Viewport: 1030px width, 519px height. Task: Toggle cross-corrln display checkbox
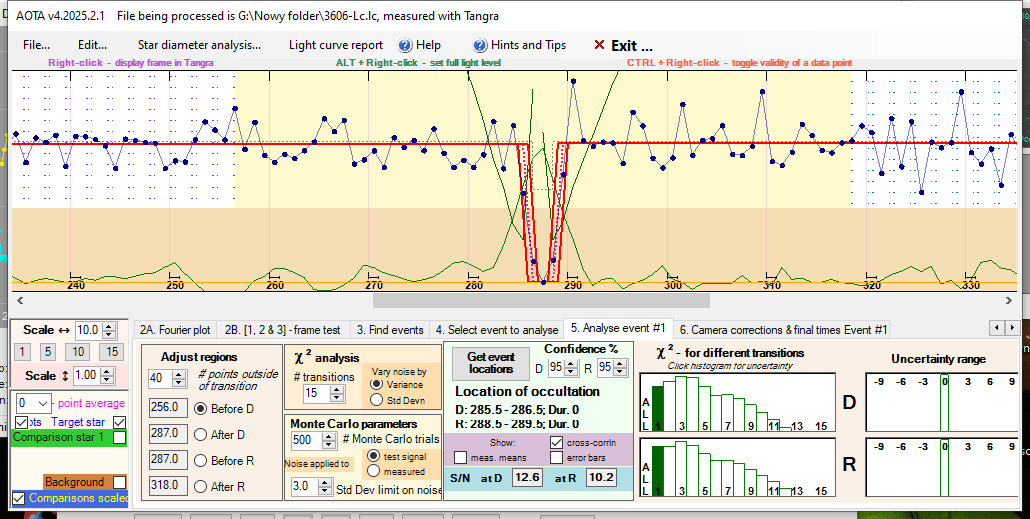(556, 443)
